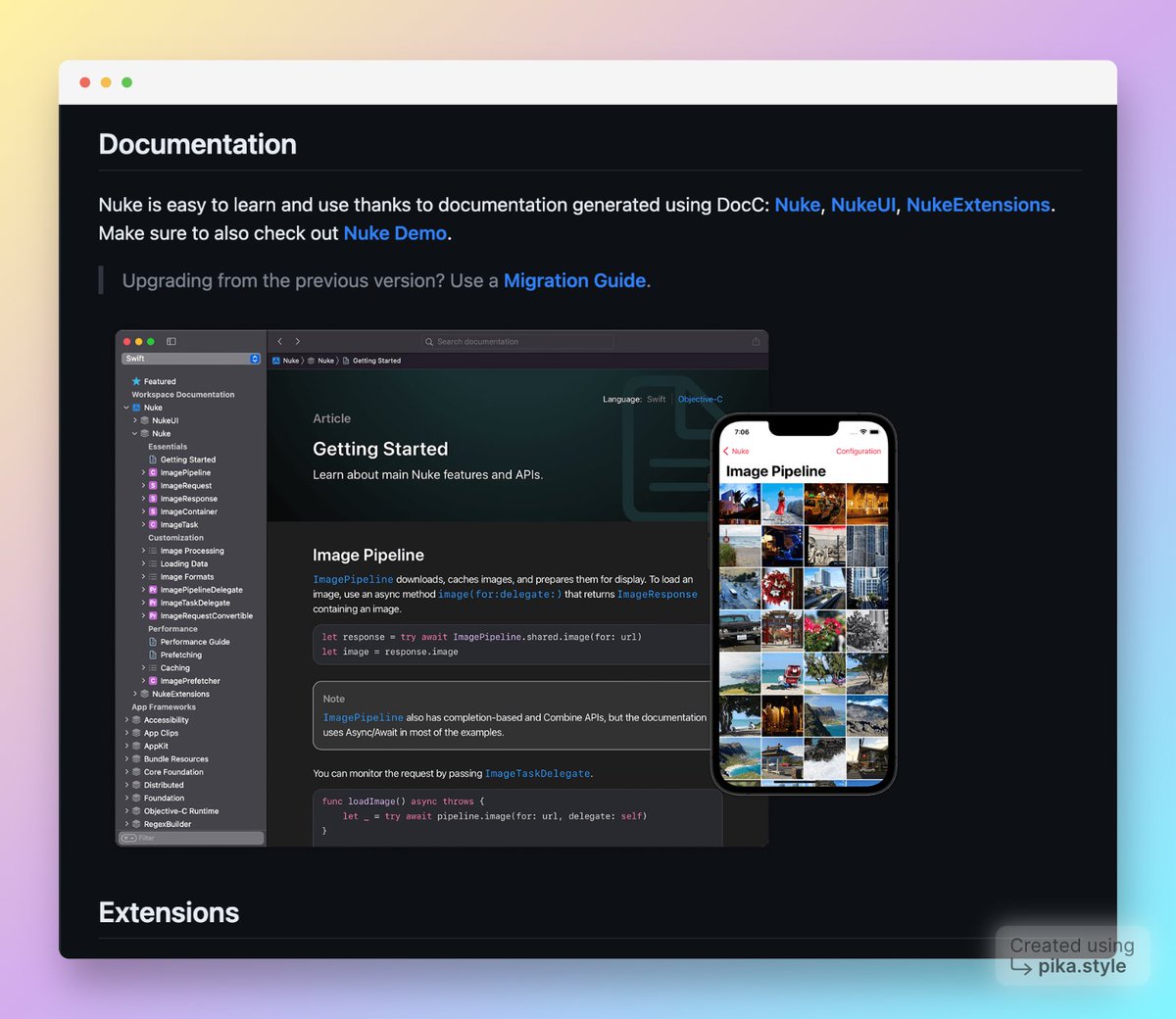This screenshot has height=1019, width=1176.
Task: Click the Nuke Demo link
Action: [x=395, y=233]
